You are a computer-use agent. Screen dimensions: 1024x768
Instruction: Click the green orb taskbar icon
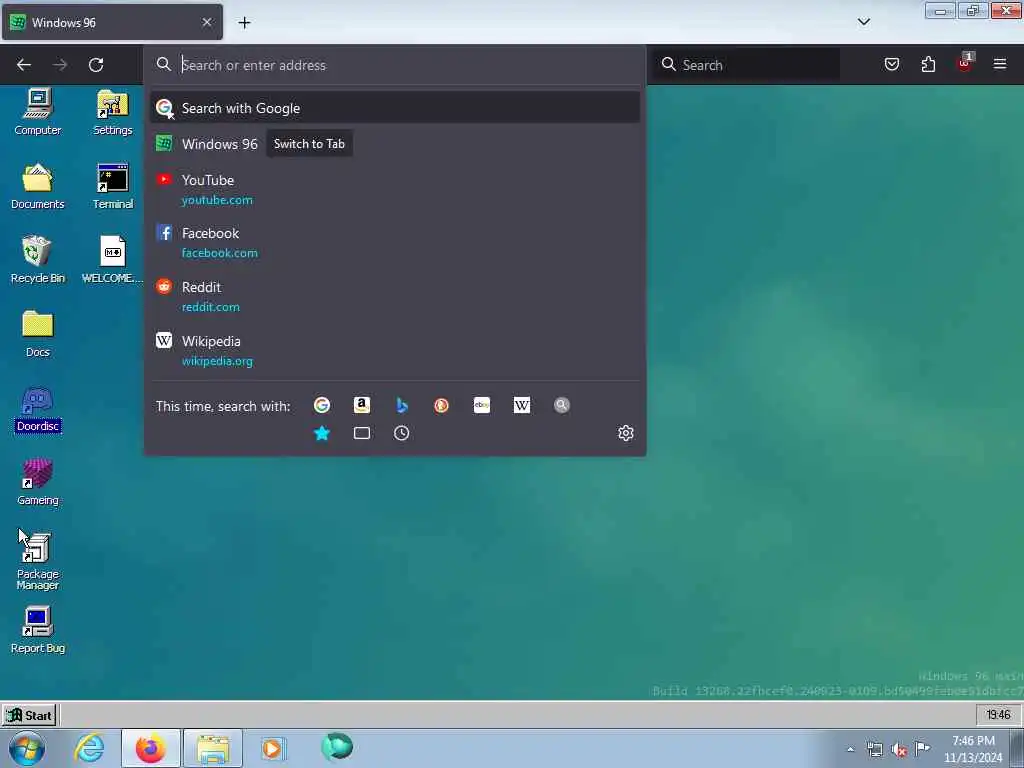(x=337, y=747)
